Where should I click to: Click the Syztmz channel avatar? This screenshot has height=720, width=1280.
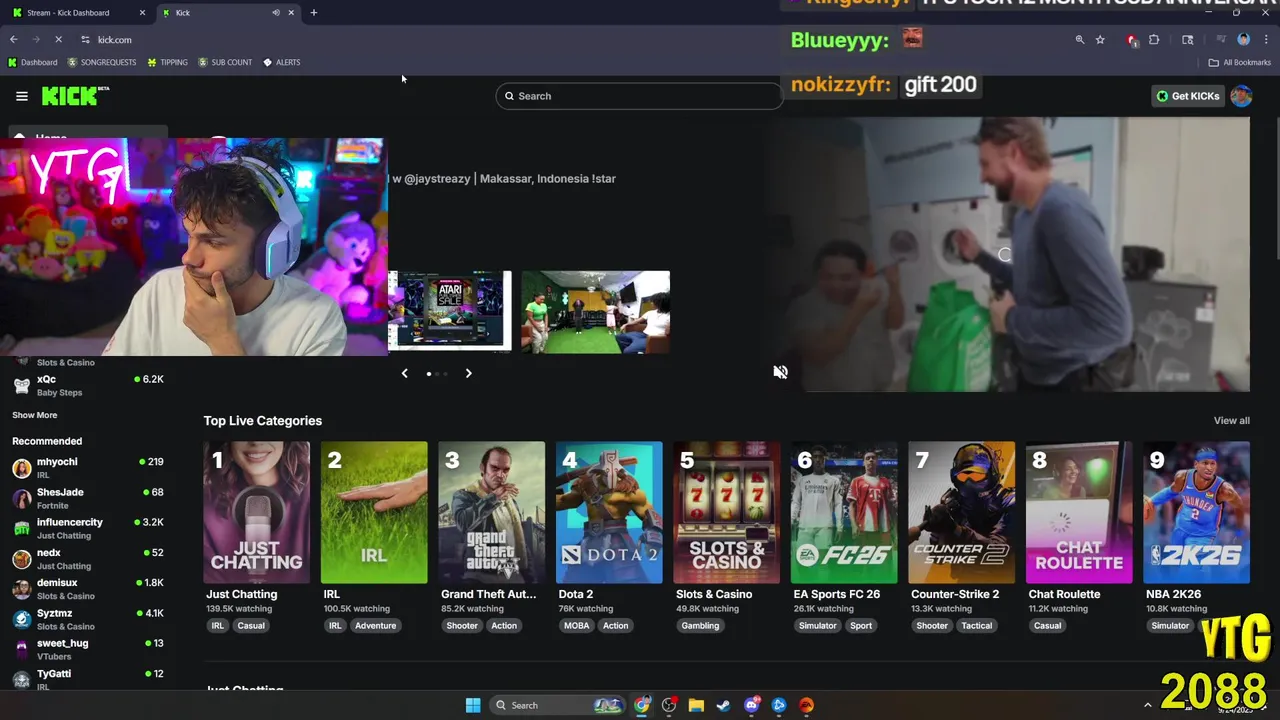21,619
